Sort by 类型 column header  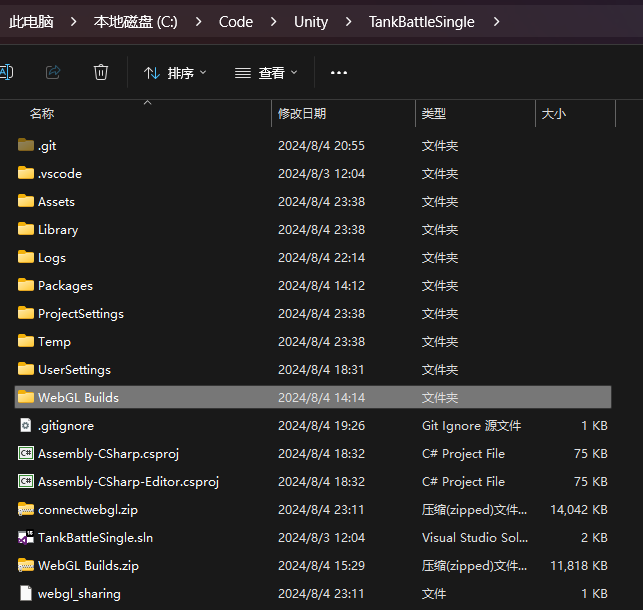pos(434,114)
